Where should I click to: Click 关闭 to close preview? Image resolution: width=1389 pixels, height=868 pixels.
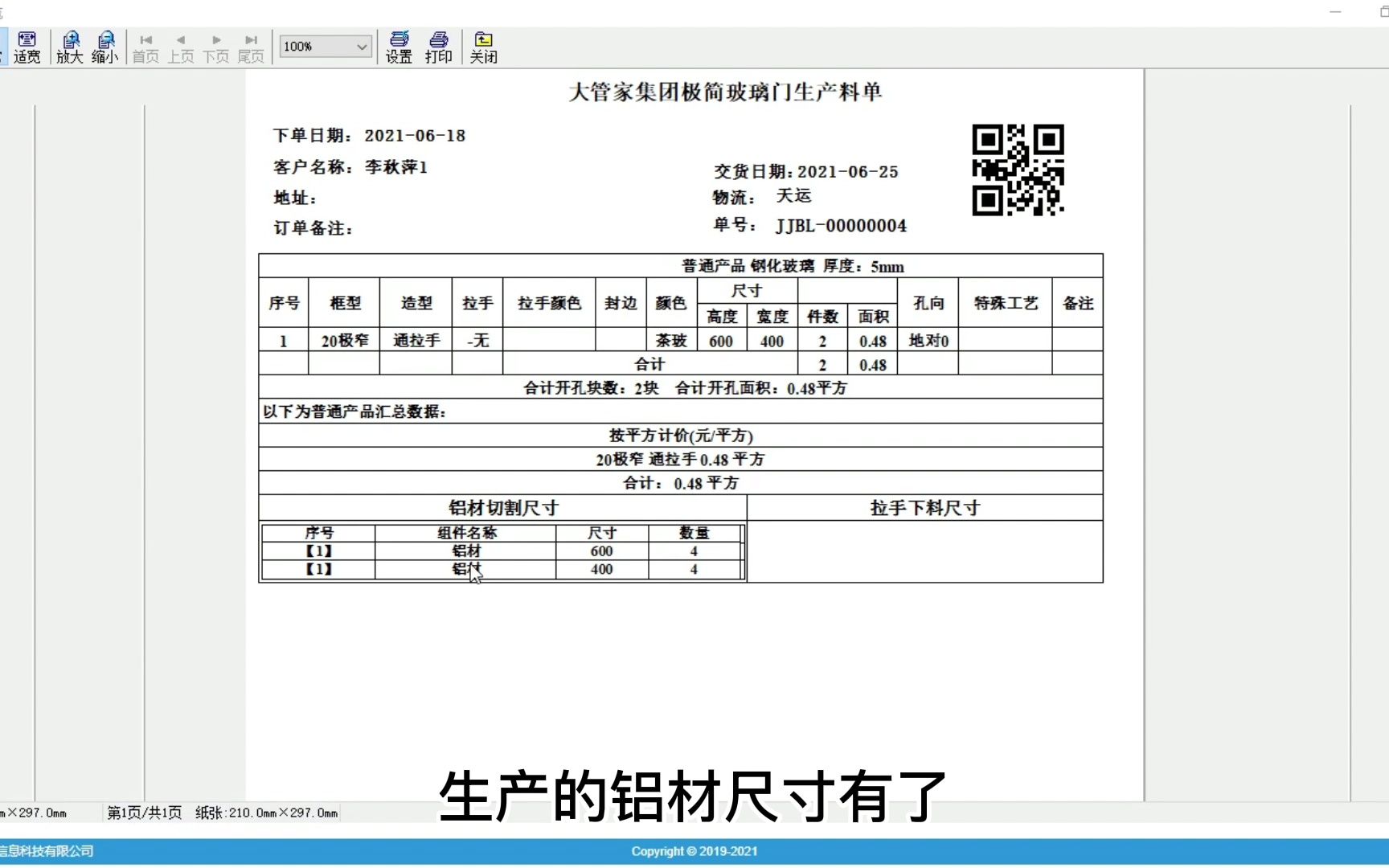coord(484,47)
